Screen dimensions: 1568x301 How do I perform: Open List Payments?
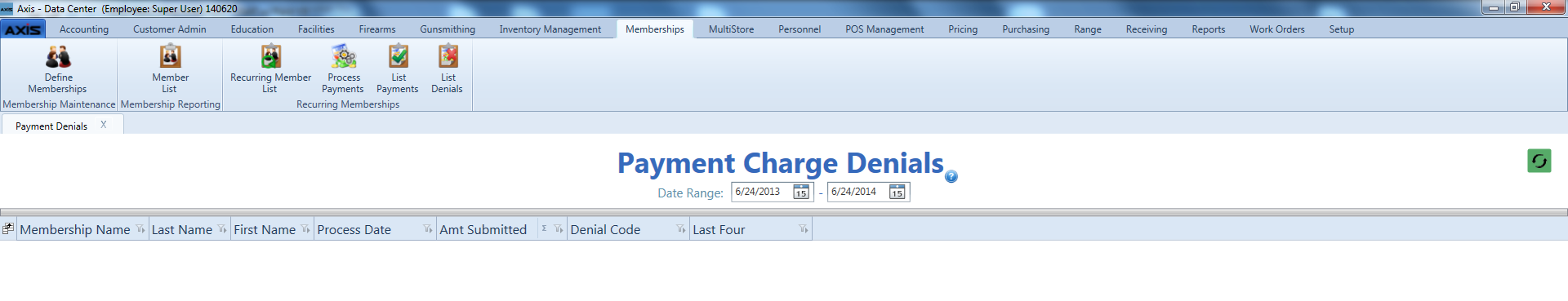point(398,69)
